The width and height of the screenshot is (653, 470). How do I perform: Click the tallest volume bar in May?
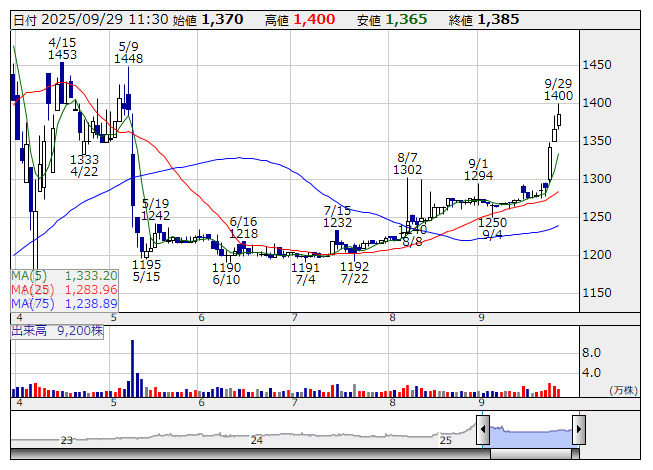132,368
